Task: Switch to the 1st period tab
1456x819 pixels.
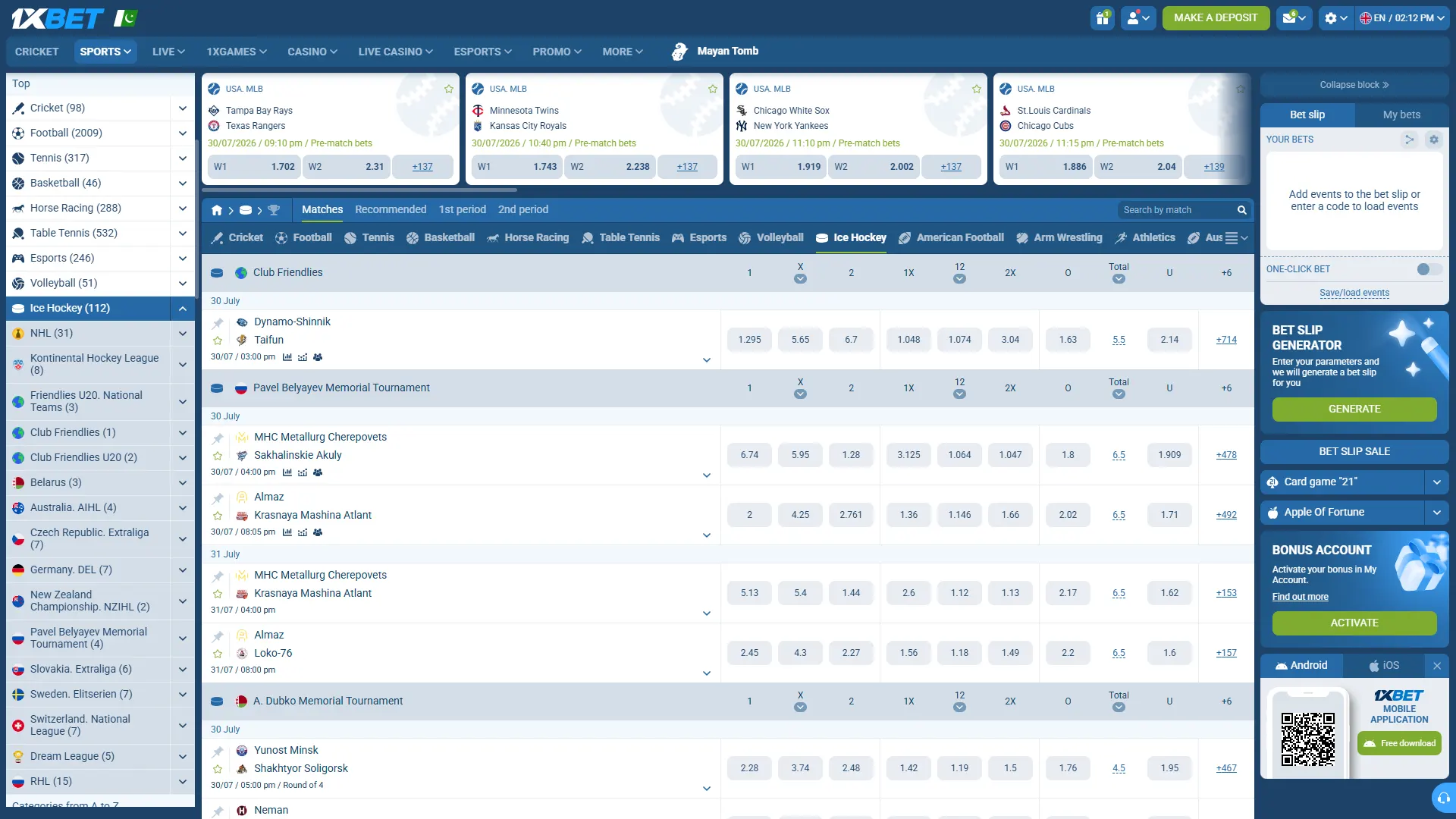Action: [x=463, y=210]
